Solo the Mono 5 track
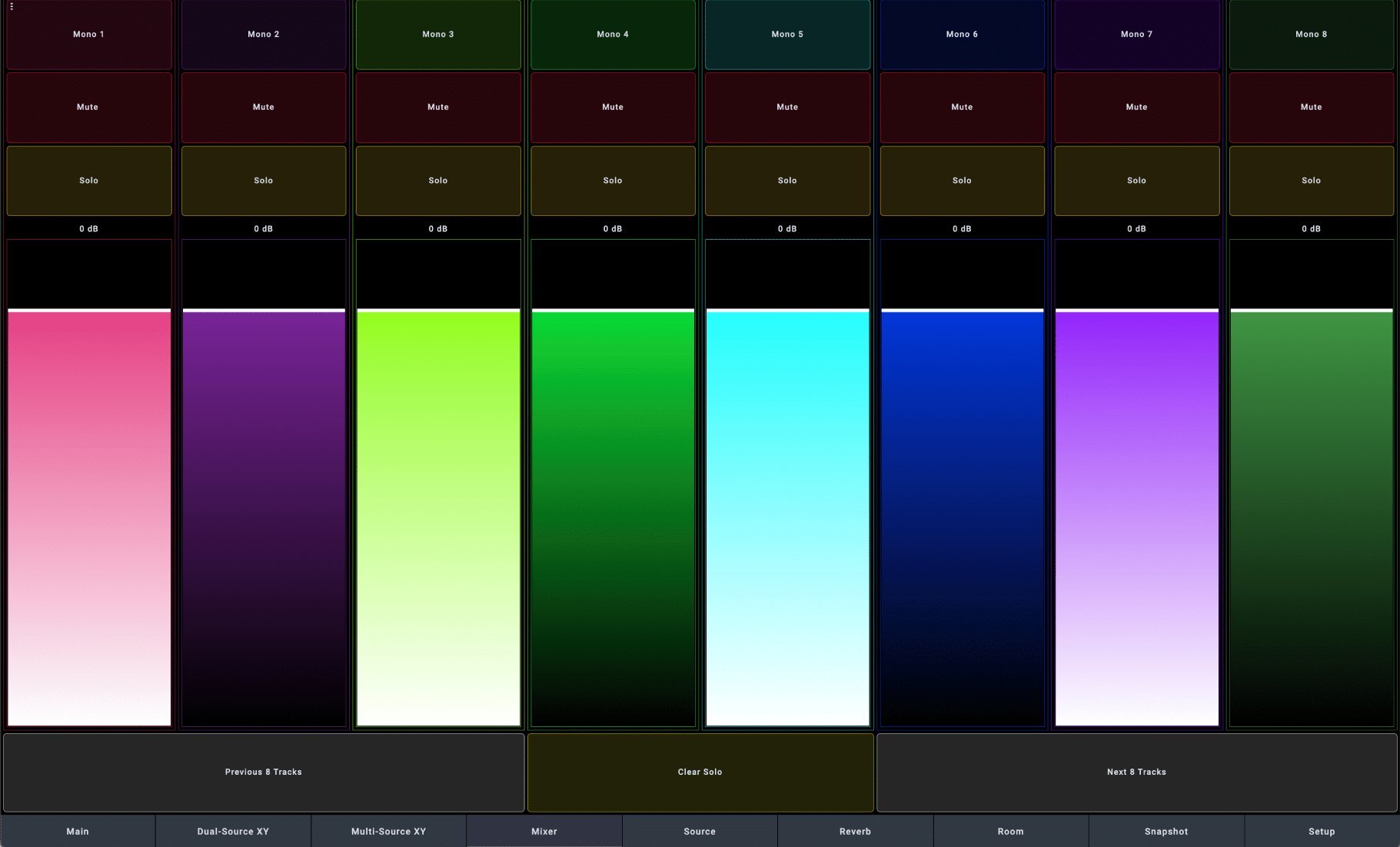Screen dimensions: 1400x847 point(787,181)
